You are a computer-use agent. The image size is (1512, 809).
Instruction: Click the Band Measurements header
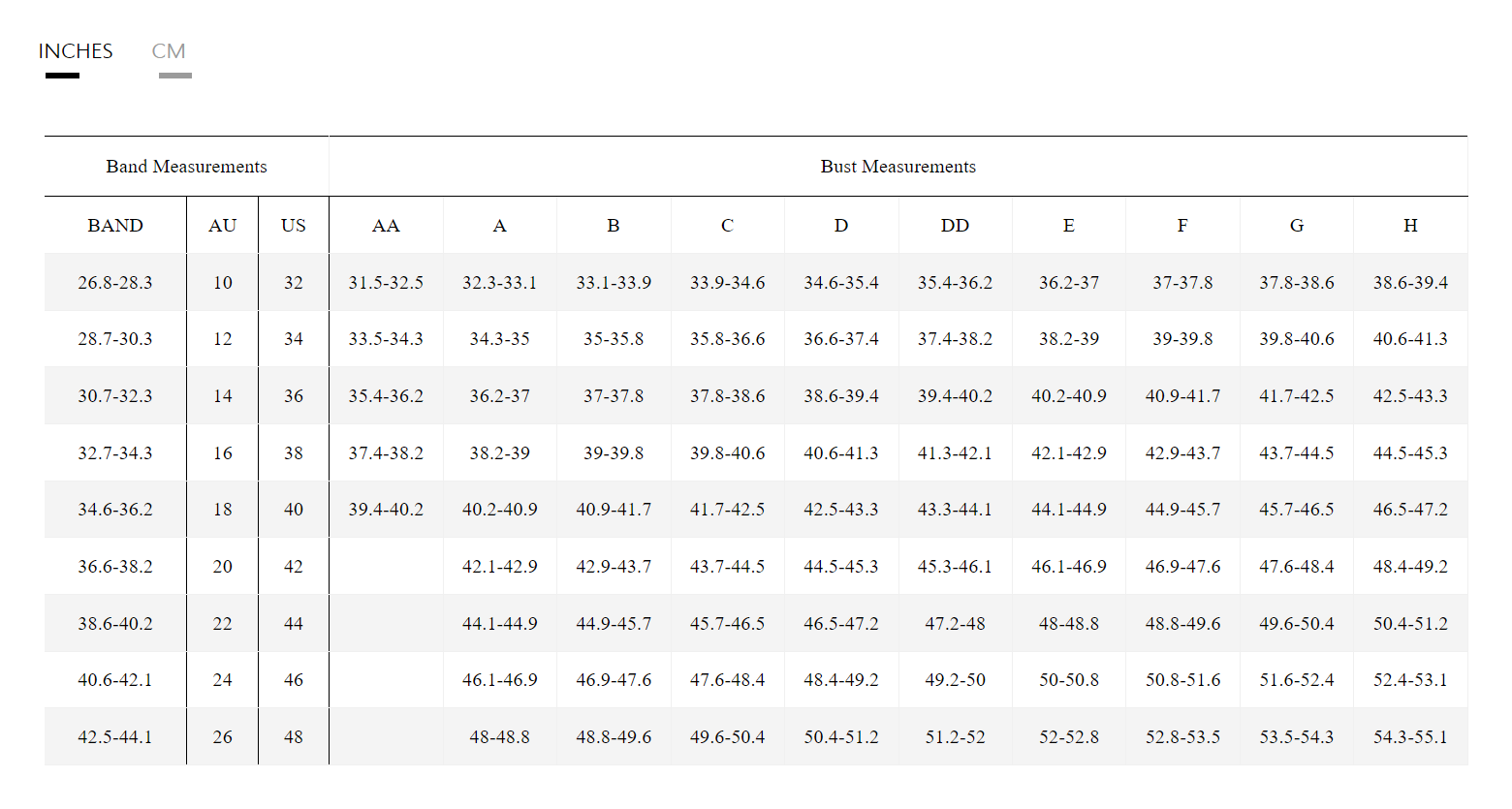(186, 167)
